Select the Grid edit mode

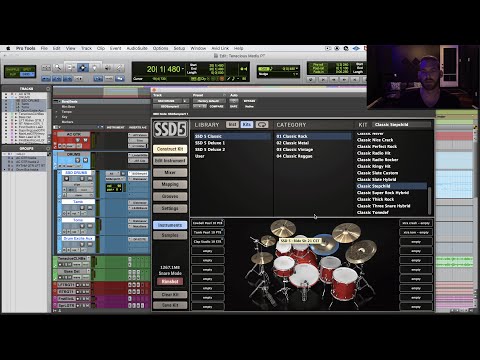tap(27, 74)
